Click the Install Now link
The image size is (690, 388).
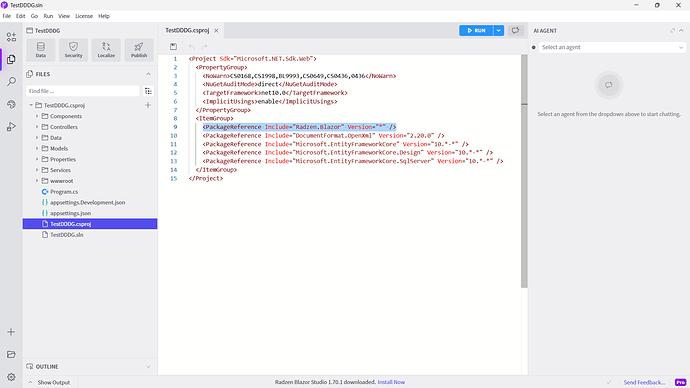[391, 382]
